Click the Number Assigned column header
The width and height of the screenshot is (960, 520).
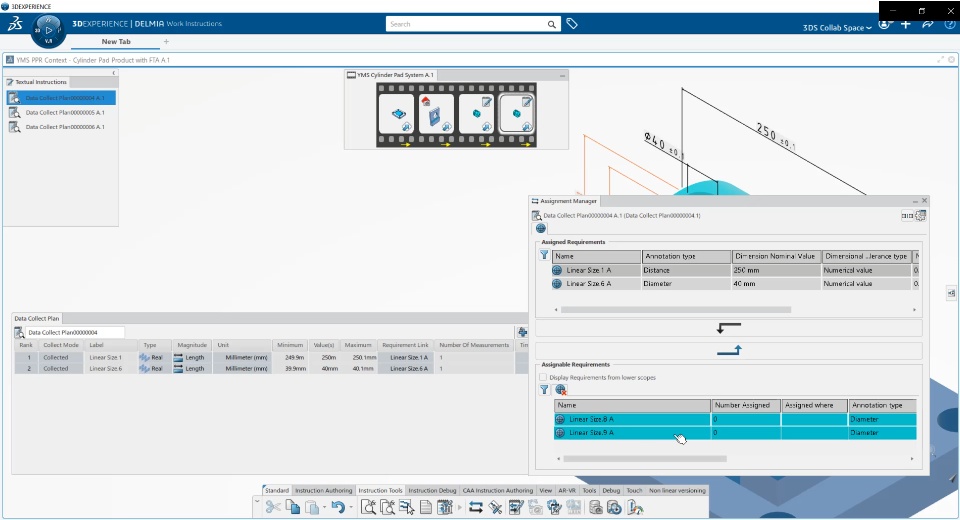tap(746, 405)
